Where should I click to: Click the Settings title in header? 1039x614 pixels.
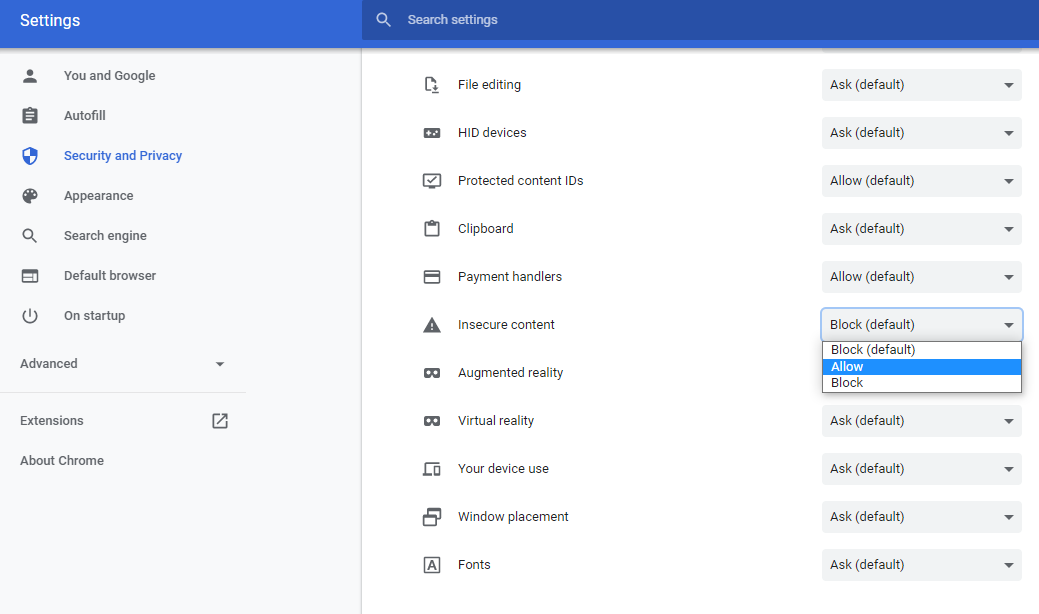pyautogui.click(x=50, y=21)
